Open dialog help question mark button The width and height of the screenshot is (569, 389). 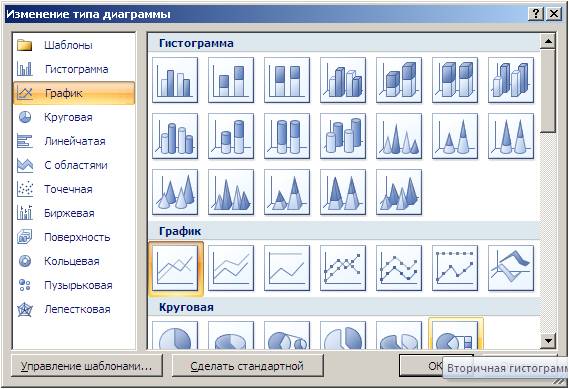[x=536, y=14]
